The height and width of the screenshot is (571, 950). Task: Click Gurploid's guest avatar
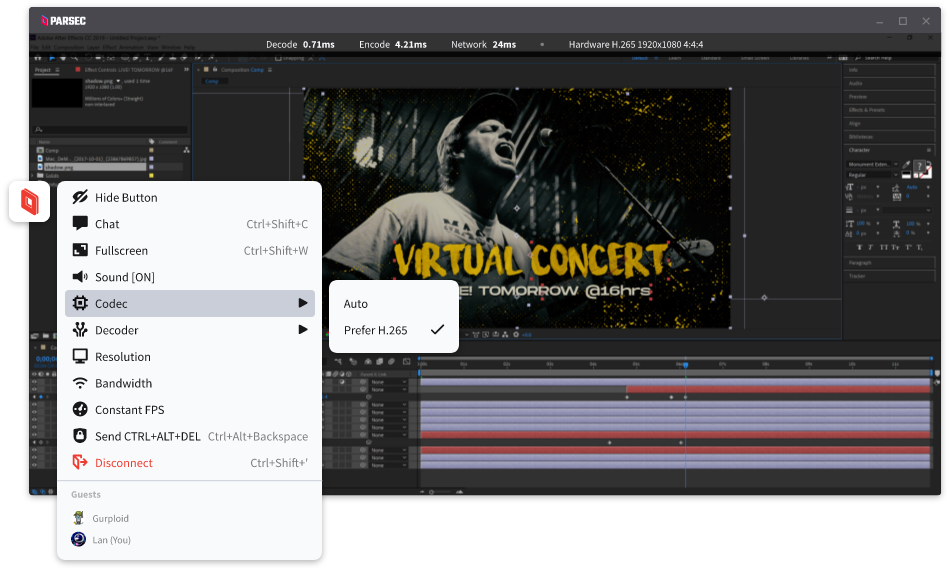(79, 518)
